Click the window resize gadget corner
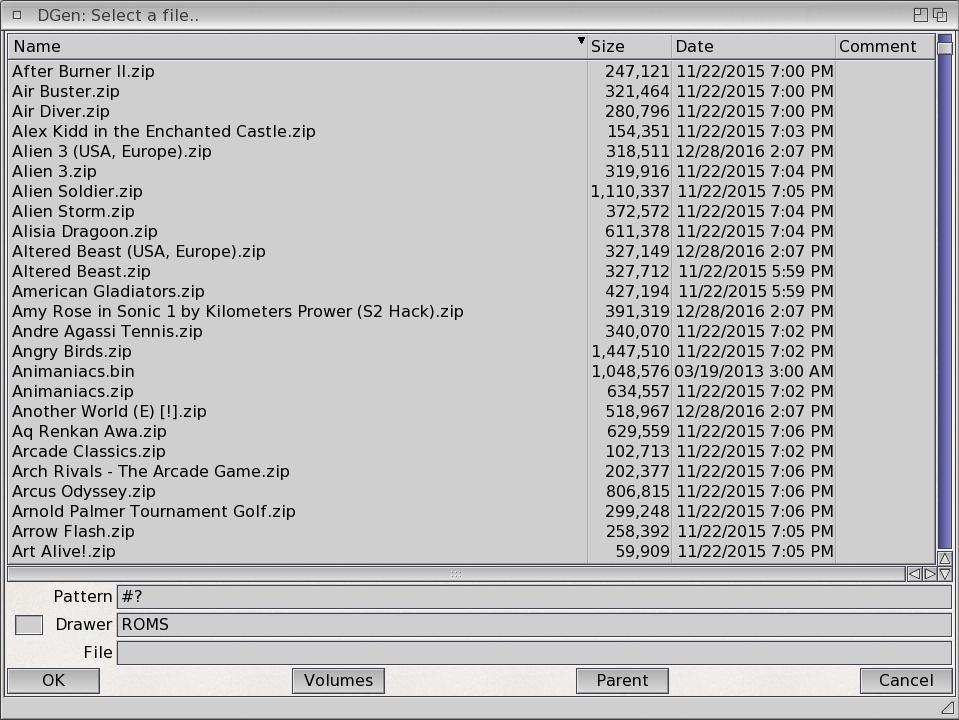Image resolution: width=959 pixels, height=720 pixels. pos(947,708)
